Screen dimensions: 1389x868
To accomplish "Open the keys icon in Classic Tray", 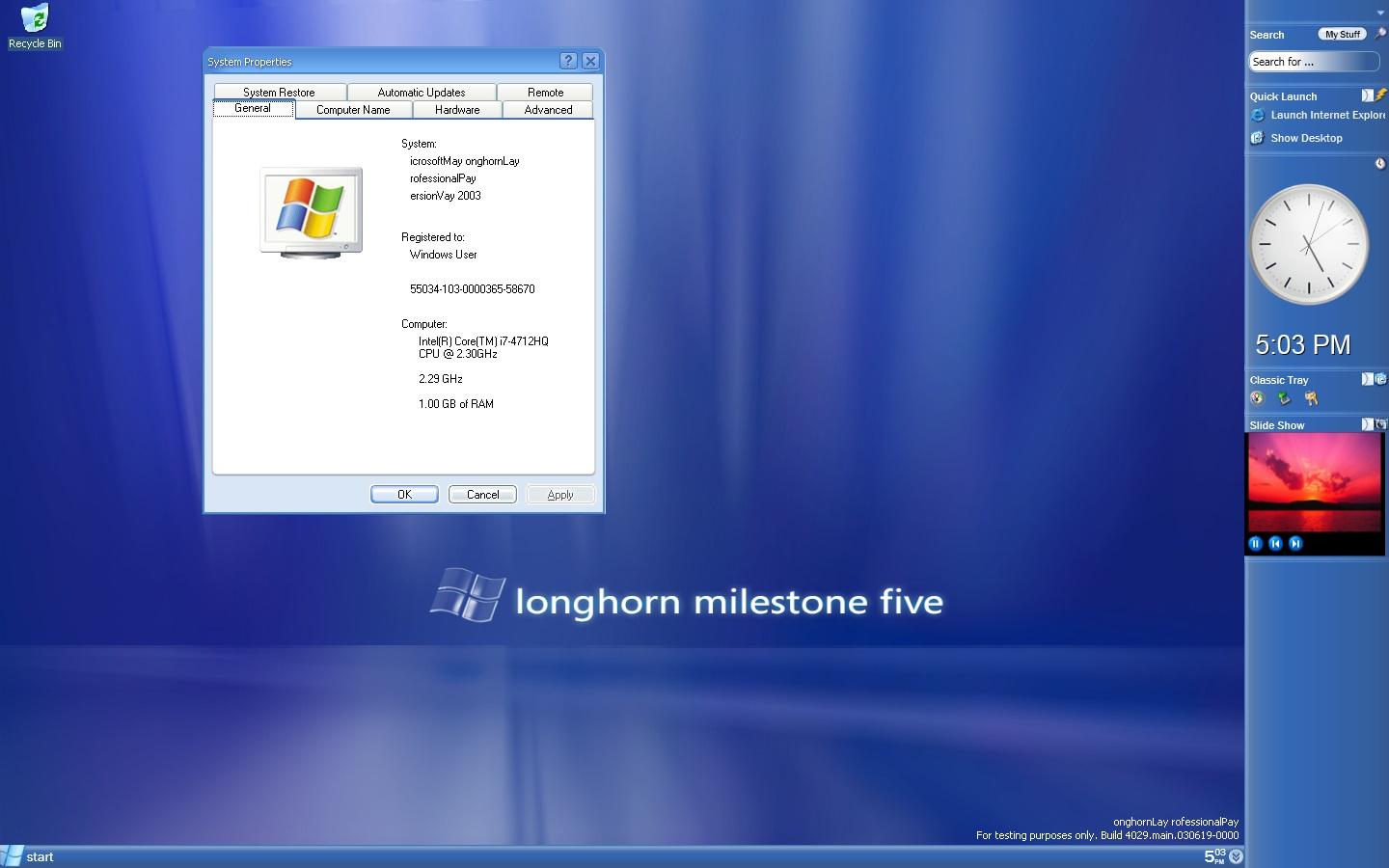I will point(1311,397).
